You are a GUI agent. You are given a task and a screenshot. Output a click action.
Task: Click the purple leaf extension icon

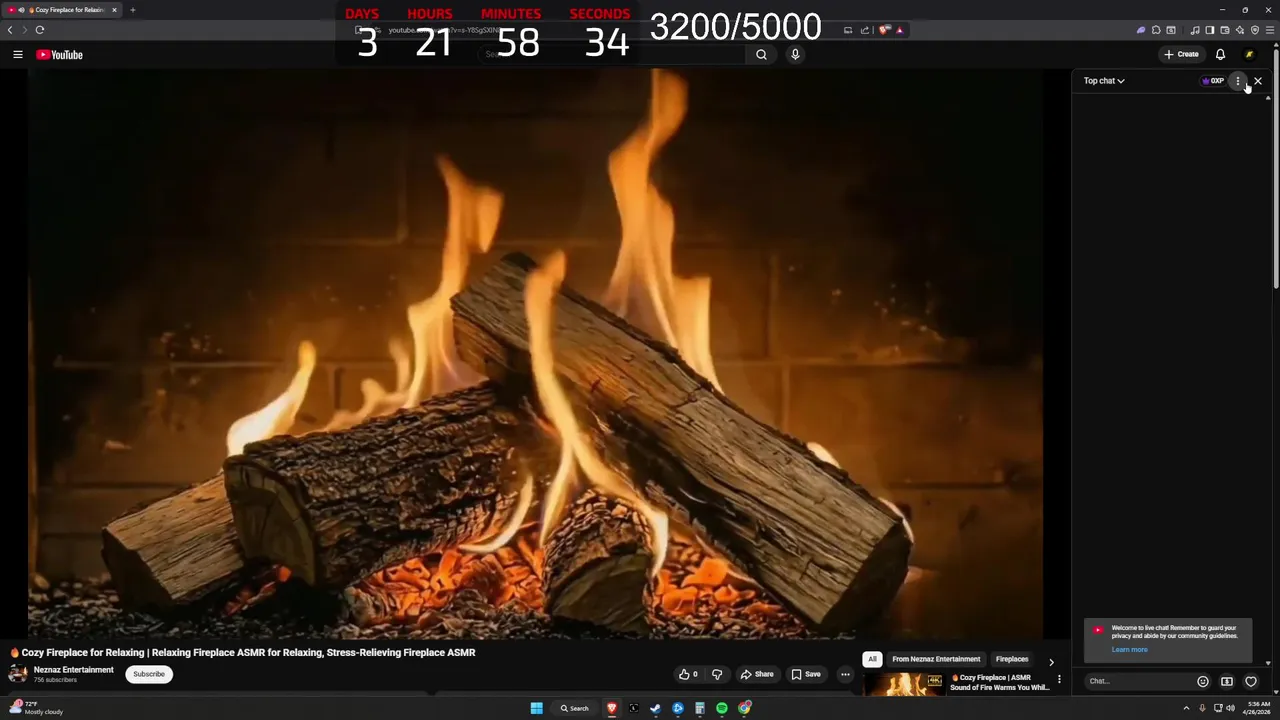pyautogui.click(x=1141, y=30)
